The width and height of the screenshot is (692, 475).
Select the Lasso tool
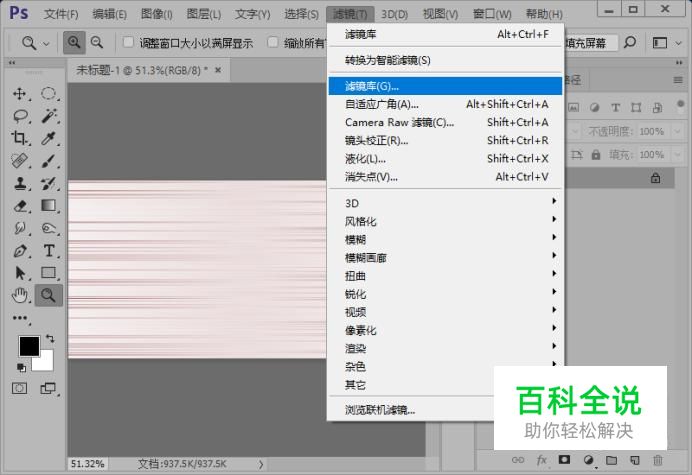pos(20,116)
